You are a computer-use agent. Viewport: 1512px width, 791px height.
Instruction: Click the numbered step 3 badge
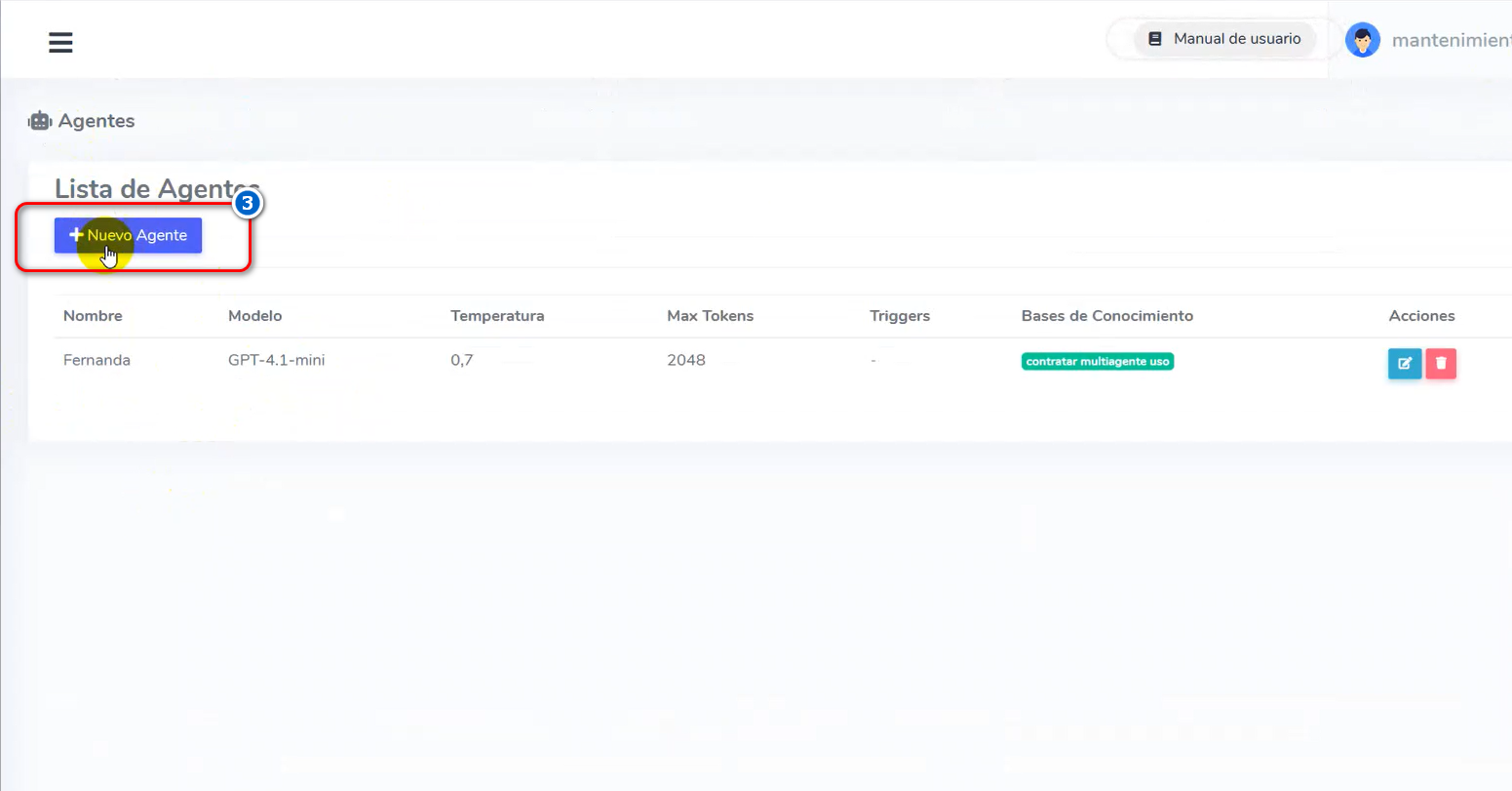(248, 203)
